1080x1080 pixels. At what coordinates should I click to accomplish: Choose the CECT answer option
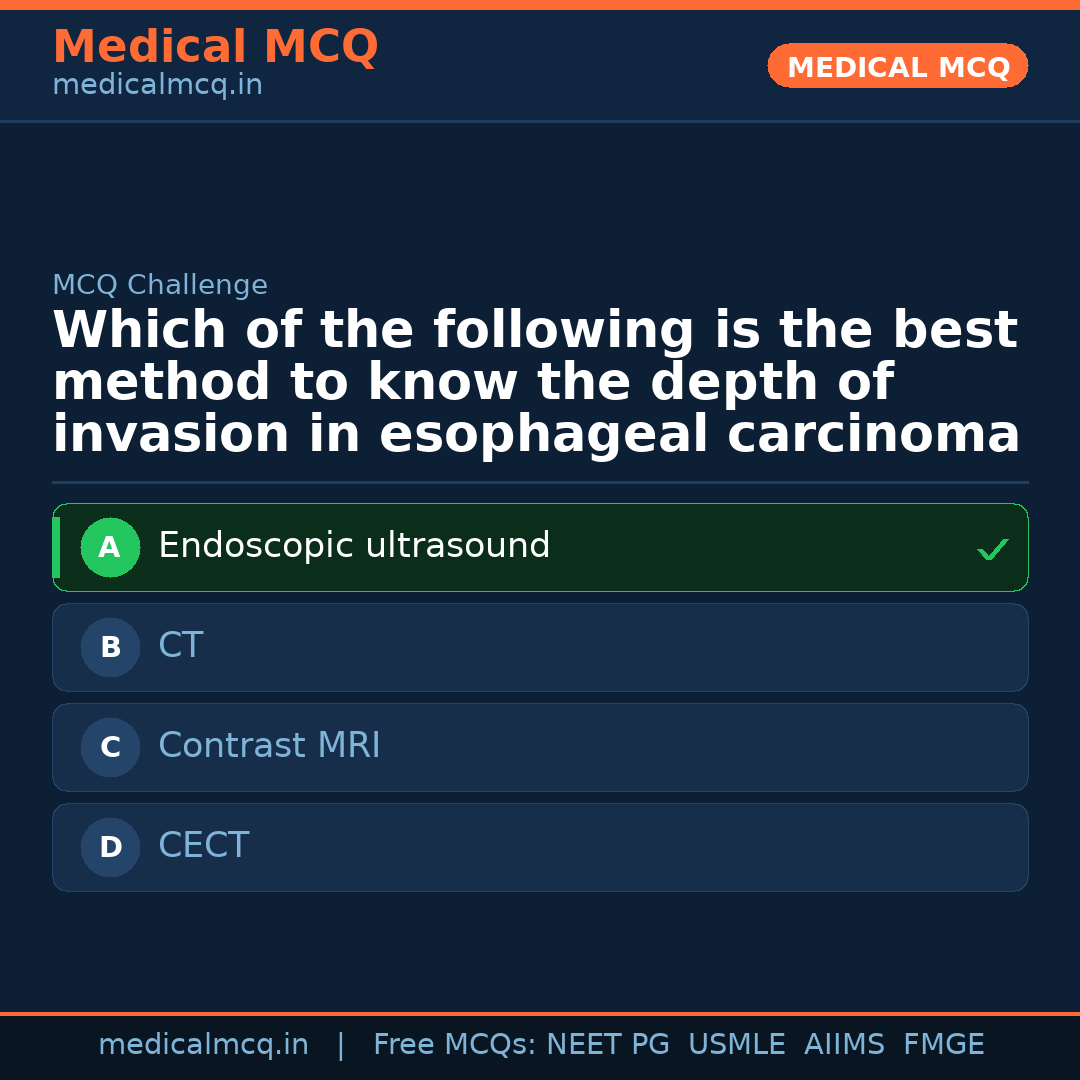pos(203,846)
